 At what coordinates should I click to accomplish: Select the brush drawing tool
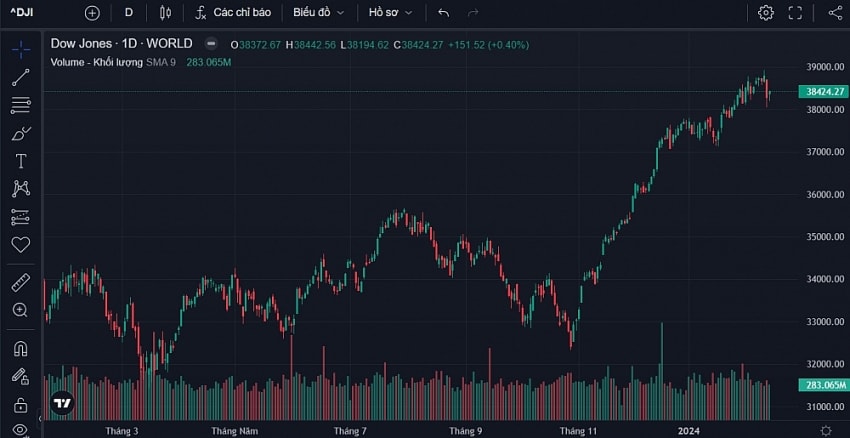21,133
